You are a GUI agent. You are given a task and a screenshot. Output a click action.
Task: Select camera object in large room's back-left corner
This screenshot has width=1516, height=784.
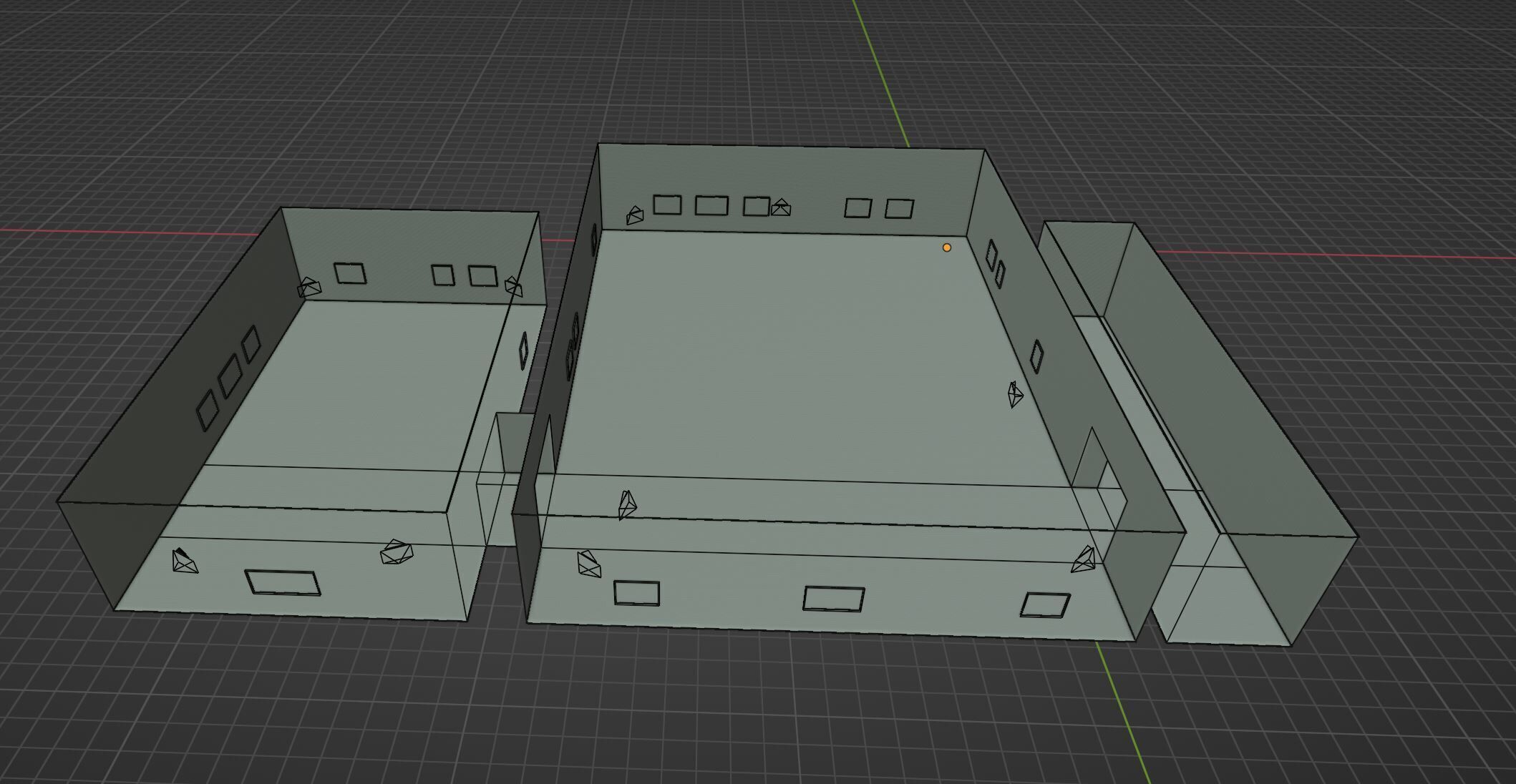[634, 215]
